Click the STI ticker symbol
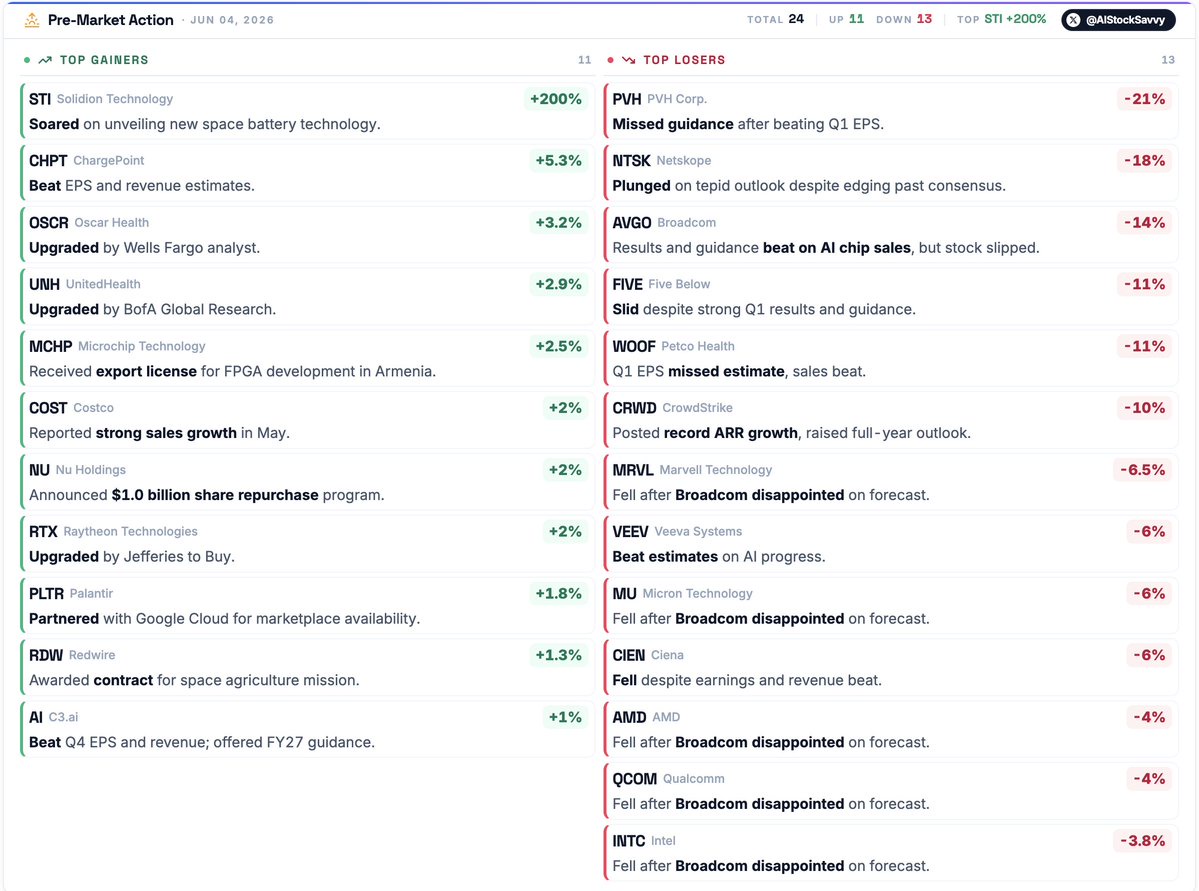The height and width of the screenshot is (891, 1199). [40, 99]
